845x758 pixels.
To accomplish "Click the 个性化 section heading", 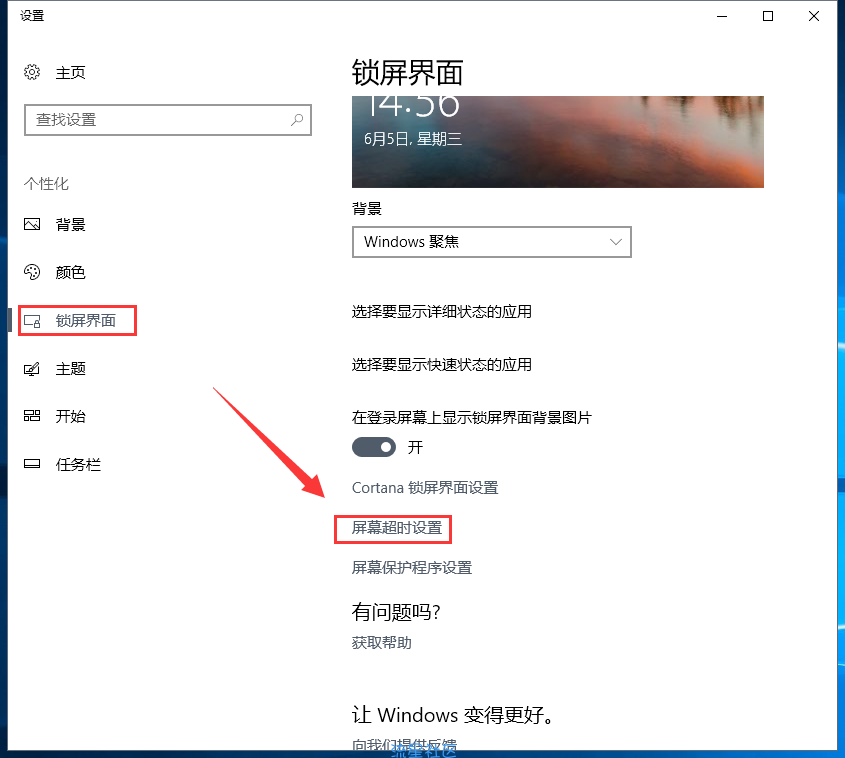I will pyautogui.click(x=46, y=184).
